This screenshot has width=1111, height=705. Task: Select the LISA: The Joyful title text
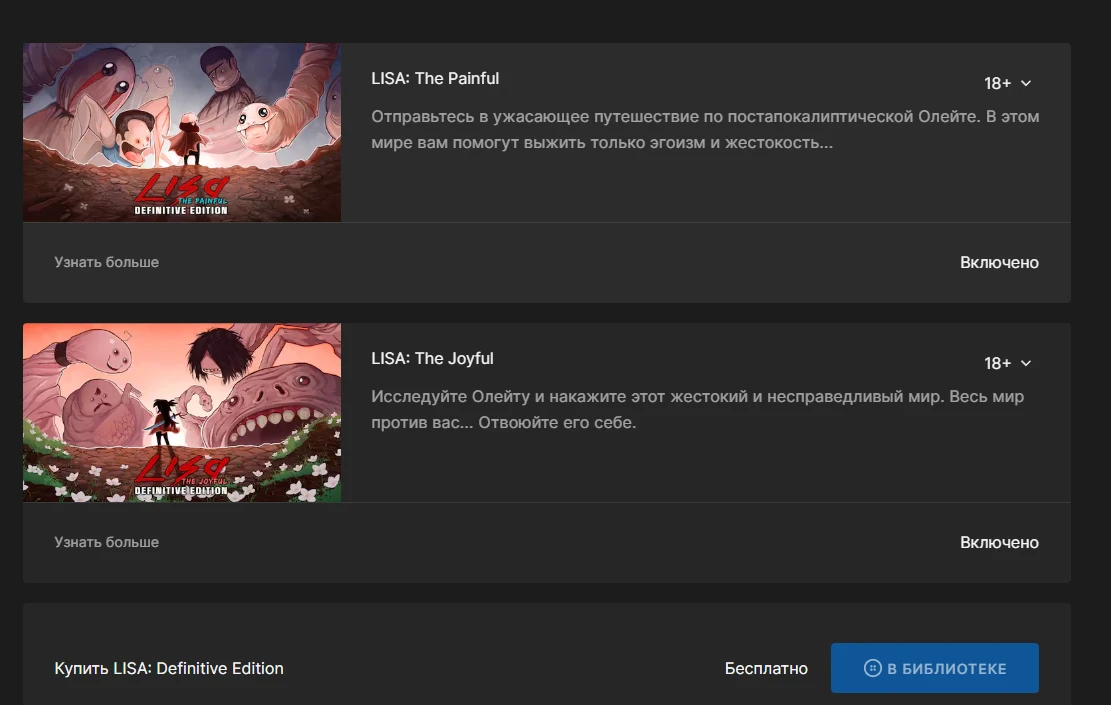click(x=432, y=359)
